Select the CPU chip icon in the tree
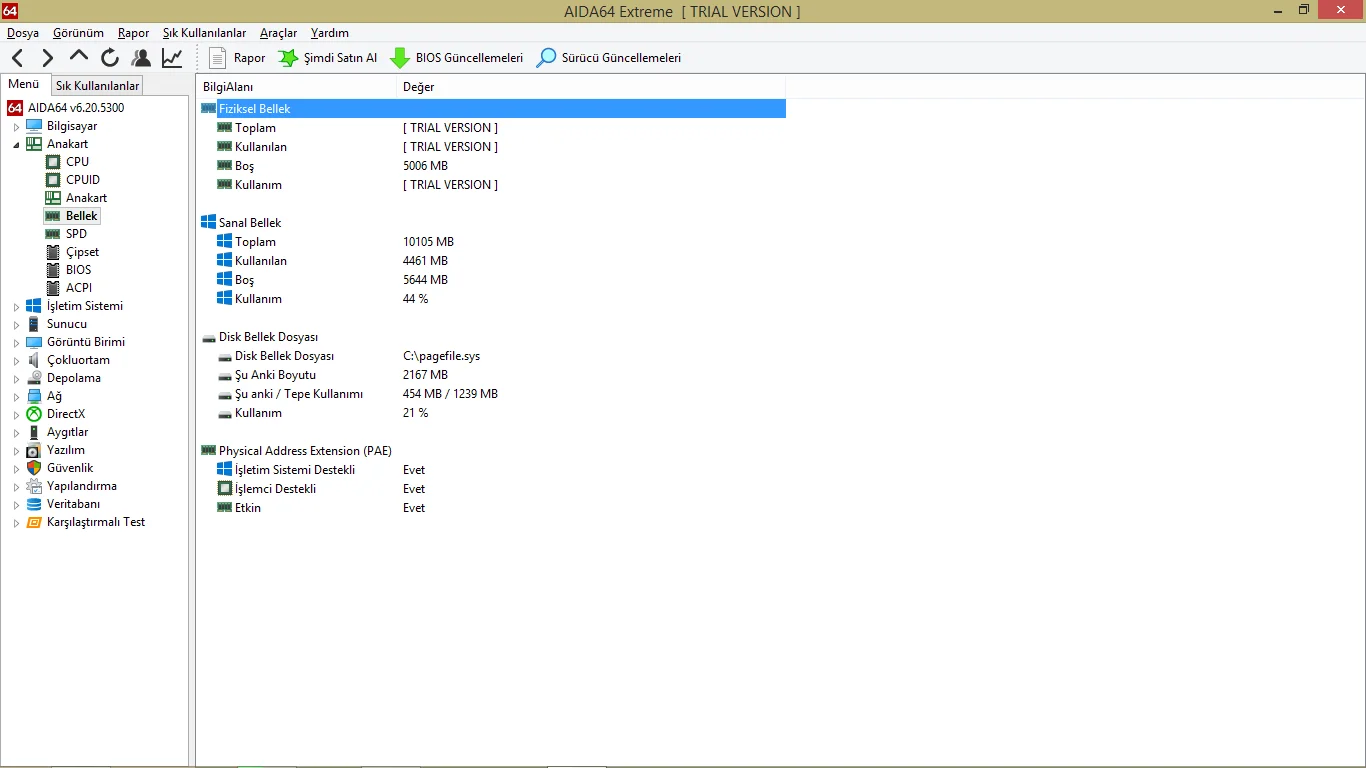 pos(54,162)
